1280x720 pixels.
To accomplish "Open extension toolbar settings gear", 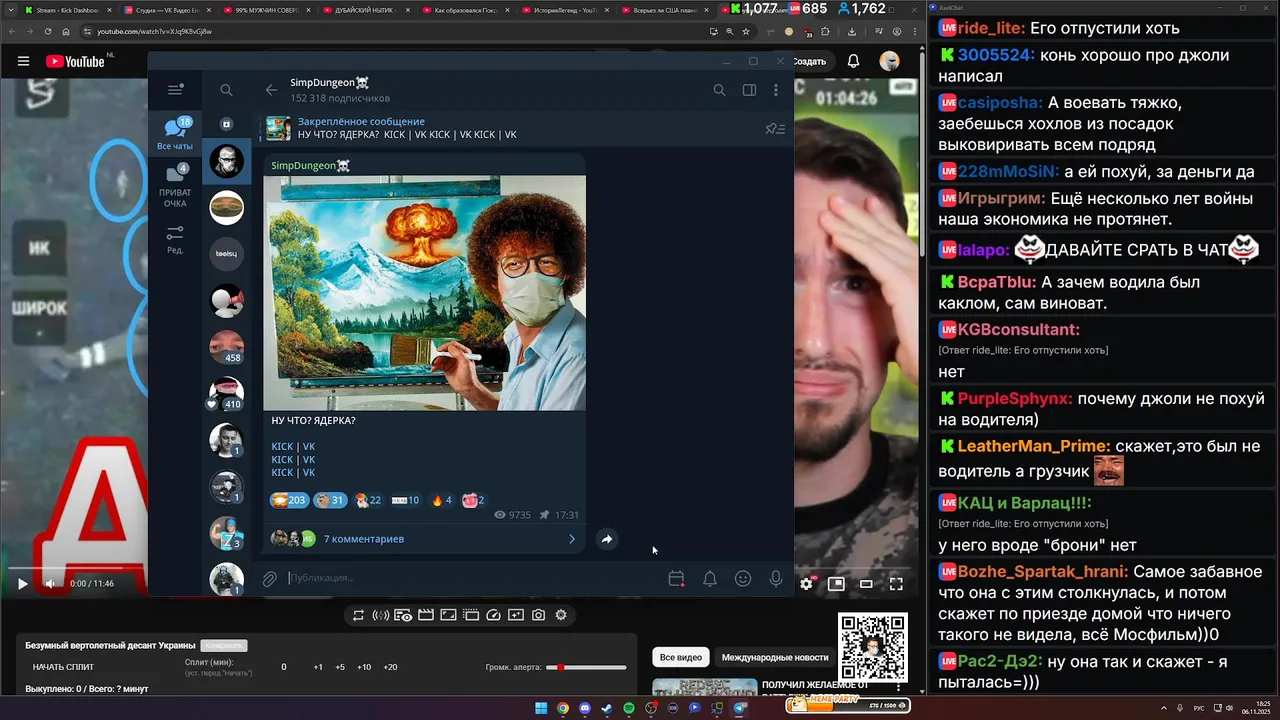I will (x=561, y=615).
